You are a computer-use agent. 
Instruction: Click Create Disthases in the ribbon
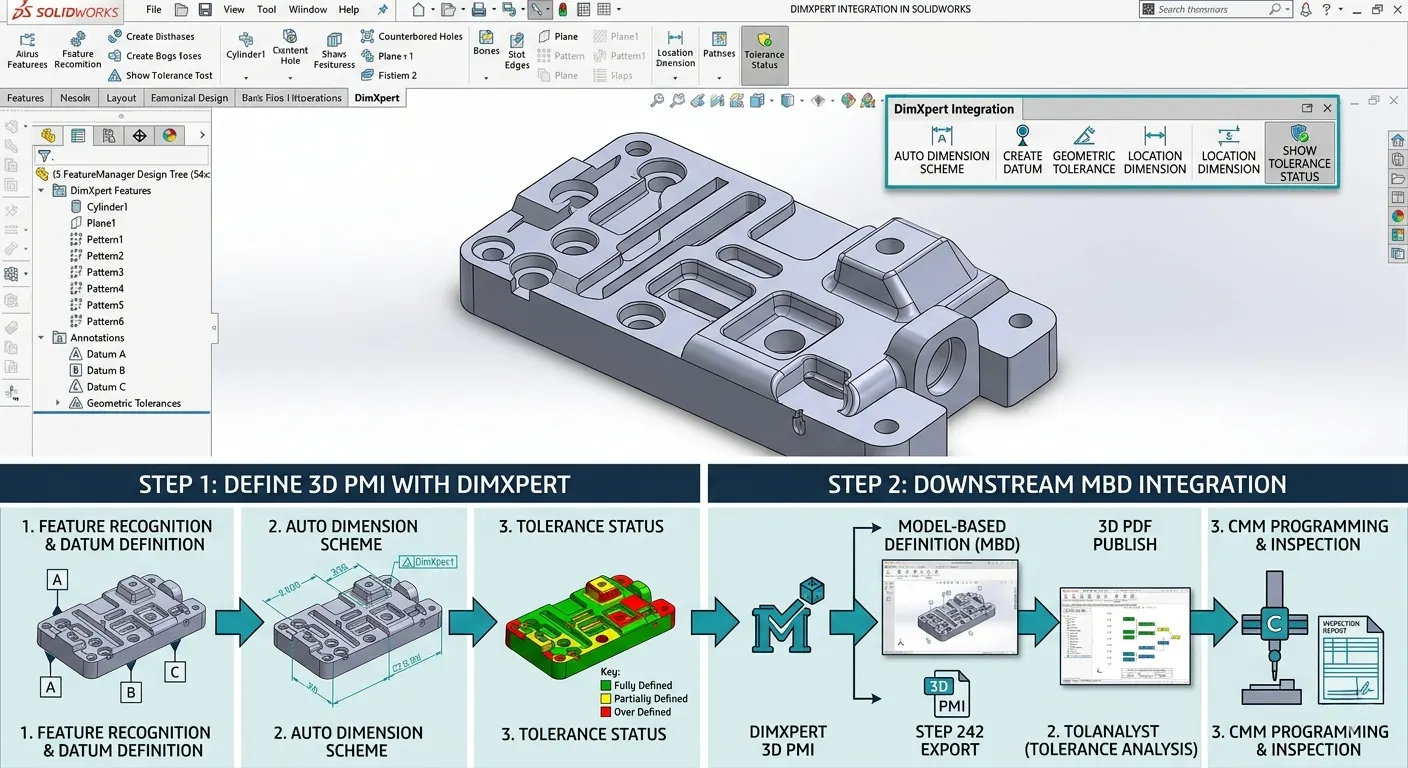pos(151,37)
